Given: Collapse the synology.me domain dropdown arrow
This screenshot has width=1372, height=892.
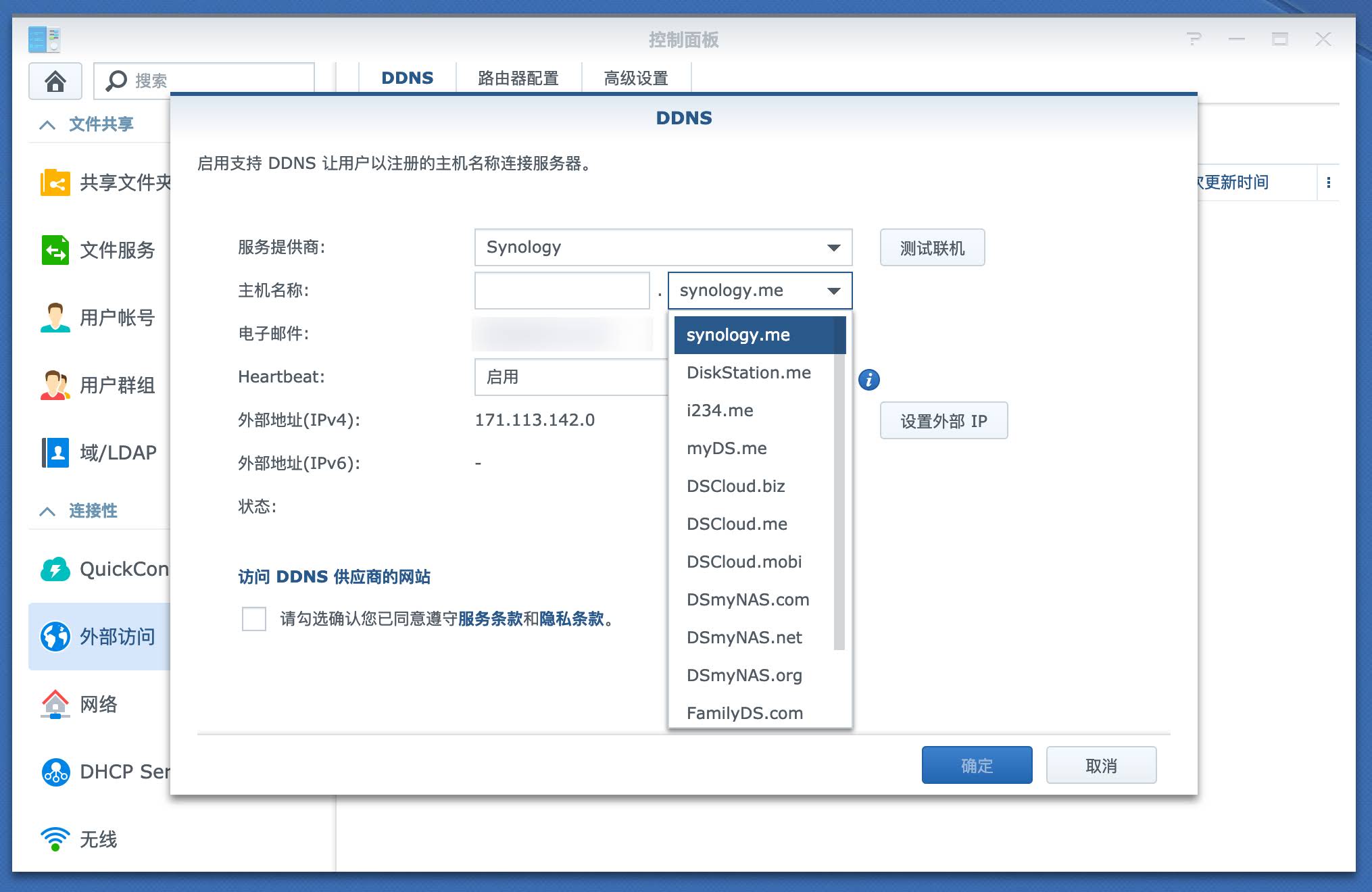Looking at the screenshot, I should click(834, 291).
